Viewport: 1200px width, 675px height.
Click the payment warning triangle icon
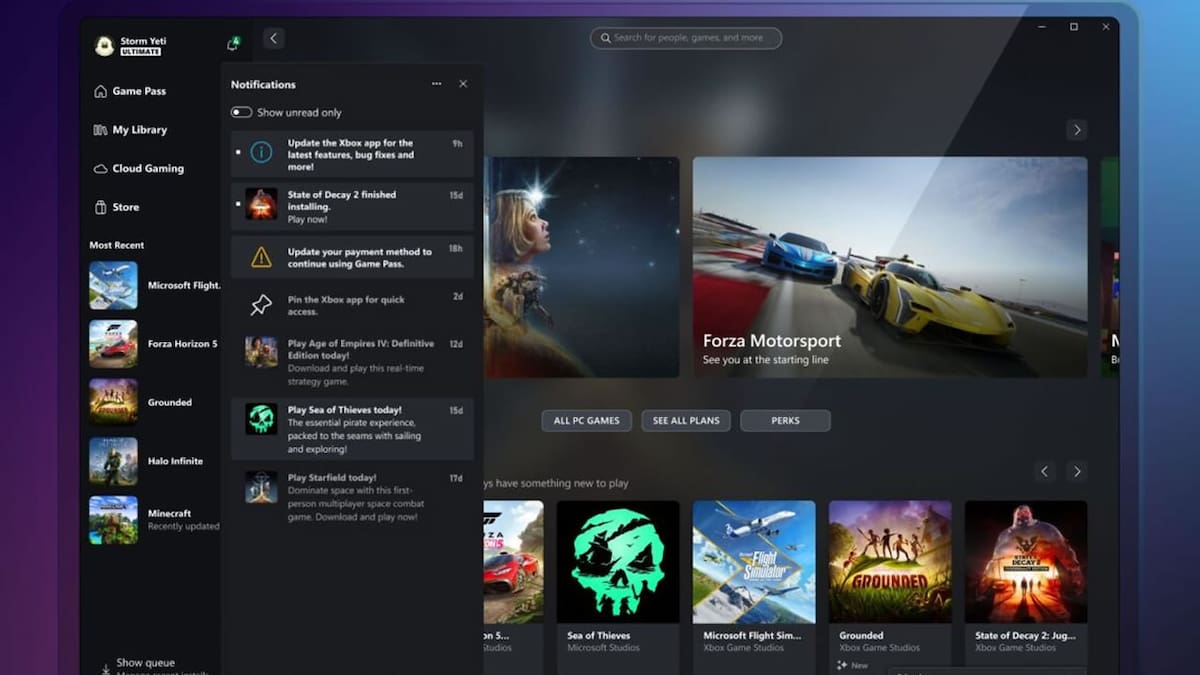click(x=261, y=257)
